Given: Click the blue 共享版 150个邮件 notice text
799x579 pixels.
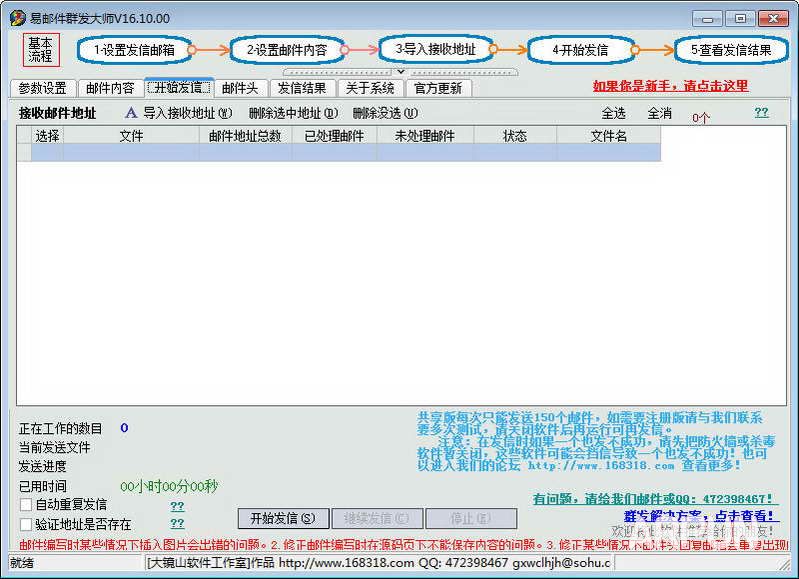Looking at the screenshot, I should (x=595, y=441).
